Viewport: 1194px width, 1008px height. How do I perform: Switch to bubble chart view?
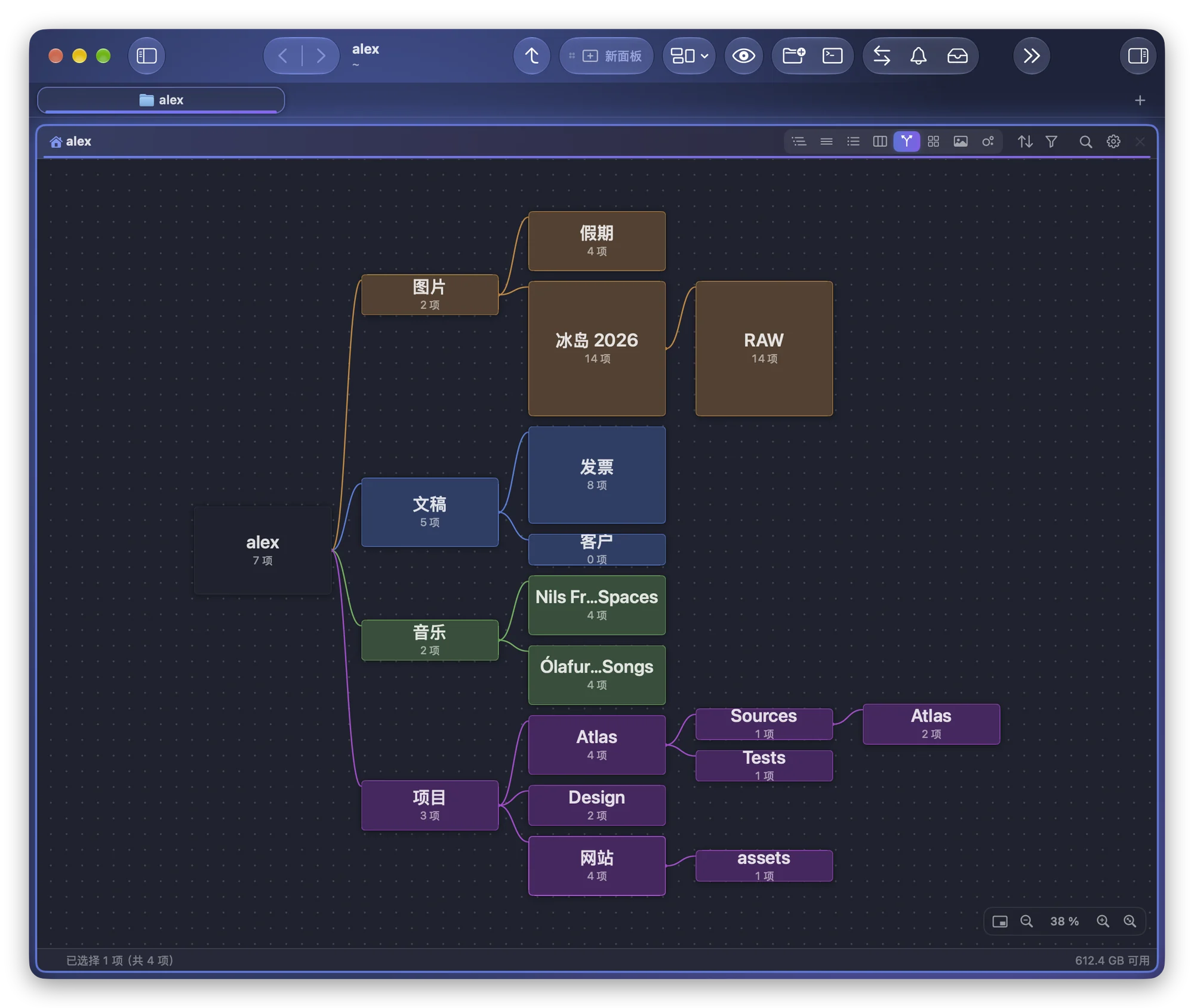coord(987,141)
